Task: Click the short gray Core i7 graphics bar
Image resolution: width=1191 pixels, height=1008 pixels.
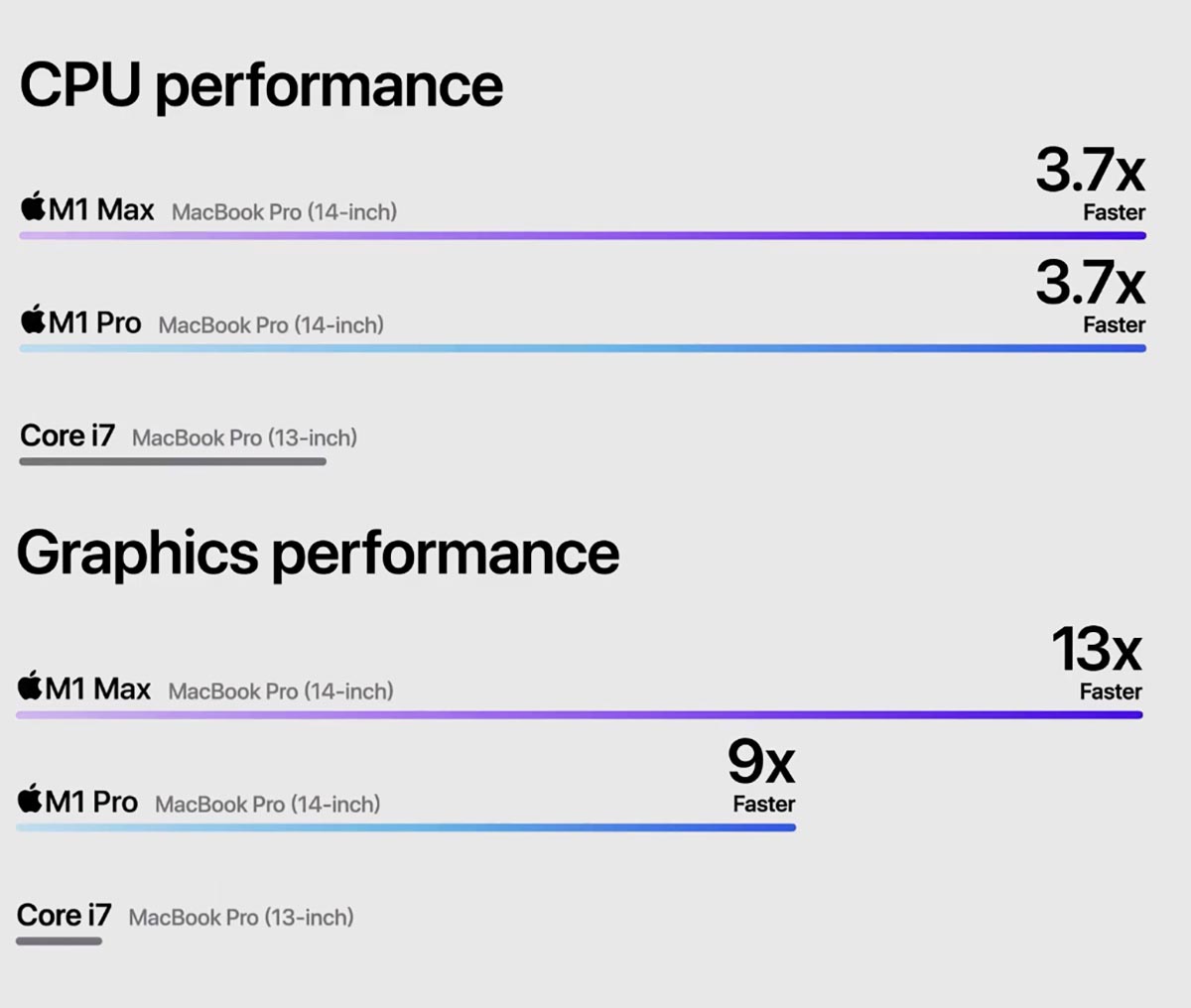Action: coord(60,941)
